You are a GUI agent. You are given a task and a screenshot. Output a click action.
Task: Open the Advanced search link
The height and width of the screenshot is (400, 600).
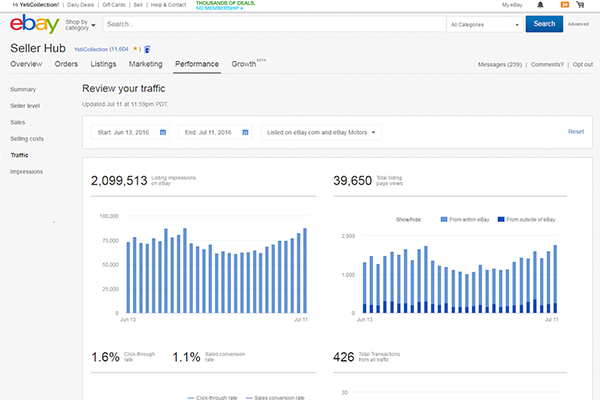pyautogui.click(x=578, y=24)
